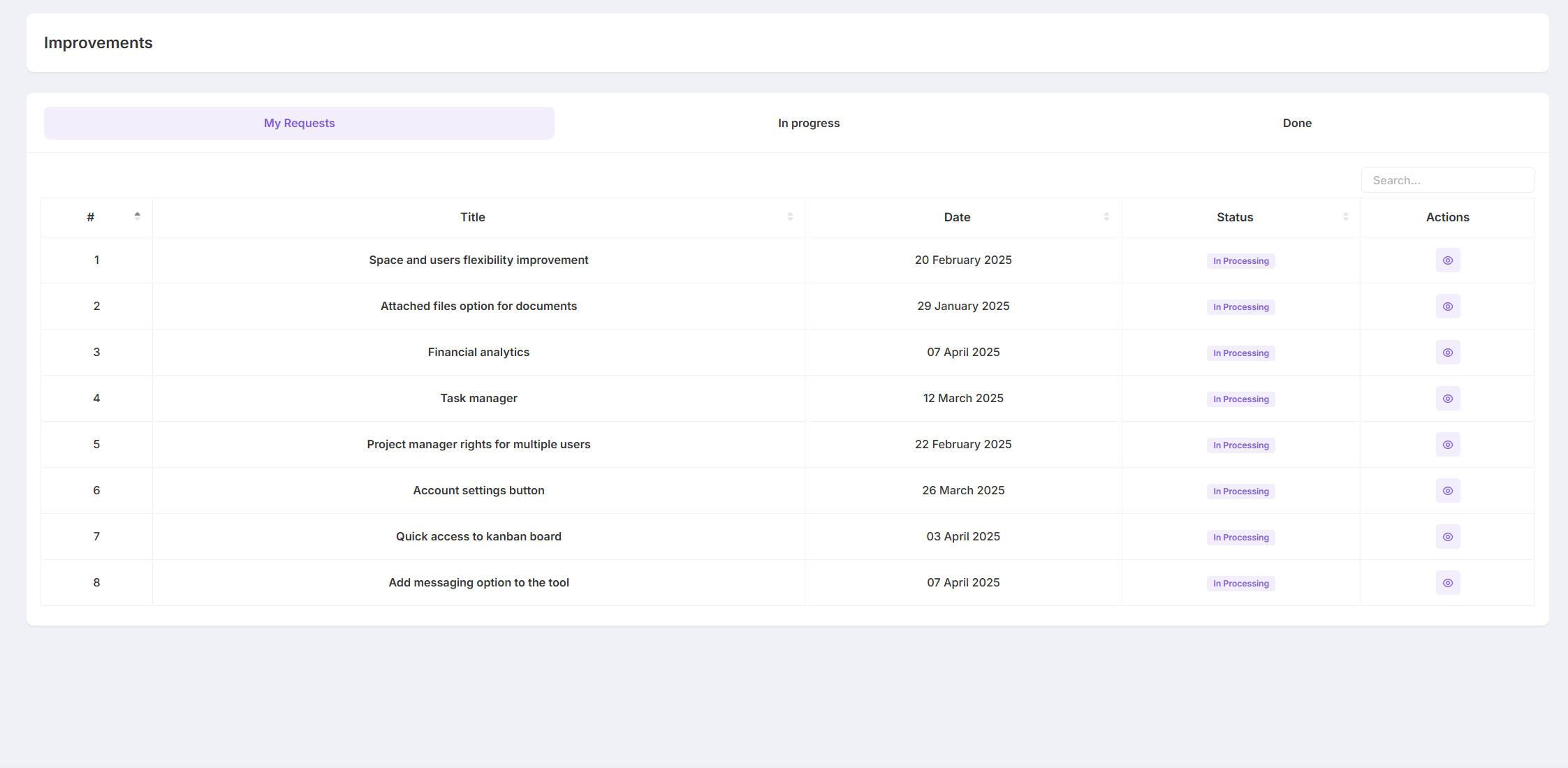Click date '03 April 2025'

point(963,536)
